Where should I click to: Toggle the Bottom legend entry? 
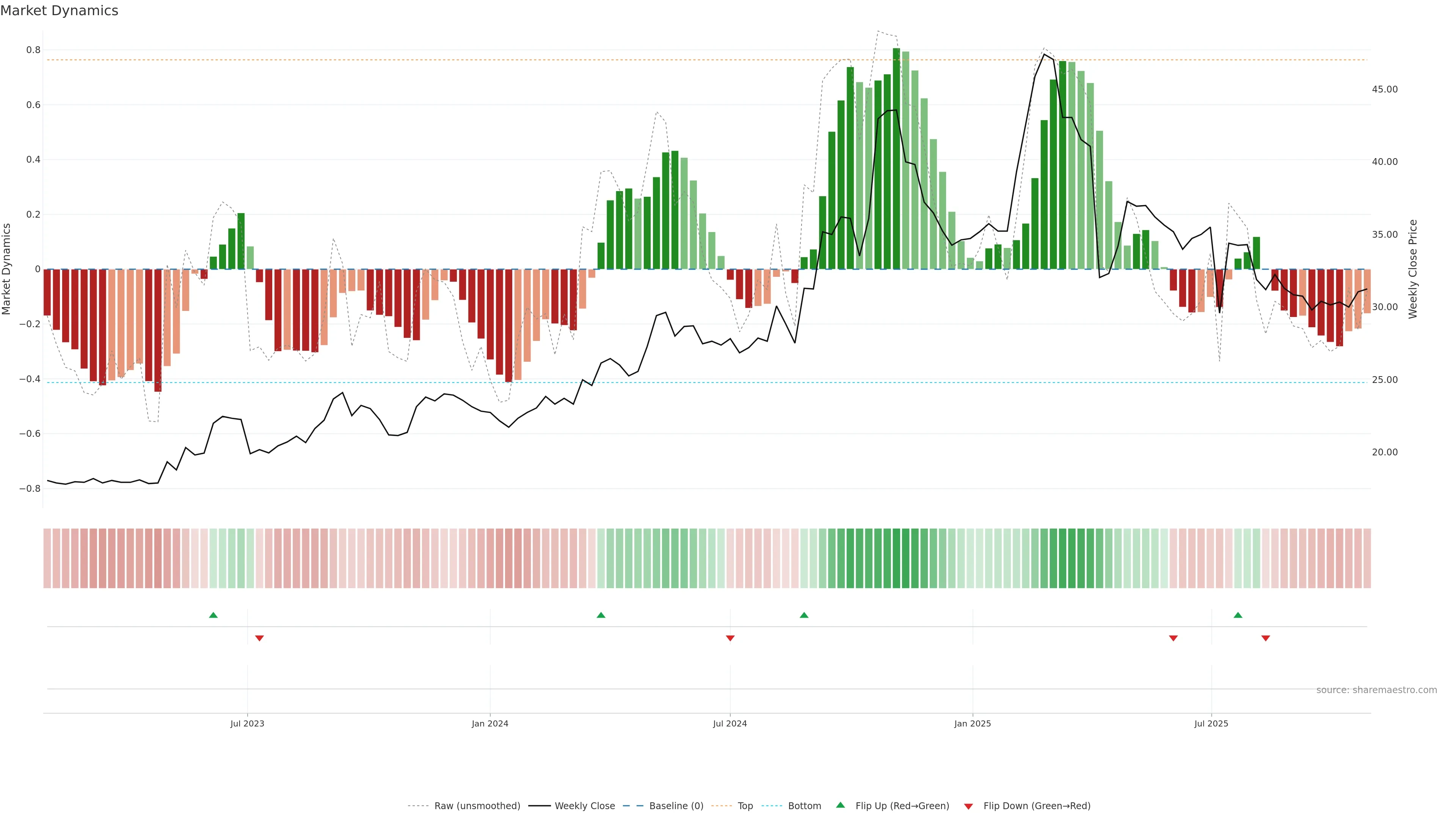click(x=804, y=806)
